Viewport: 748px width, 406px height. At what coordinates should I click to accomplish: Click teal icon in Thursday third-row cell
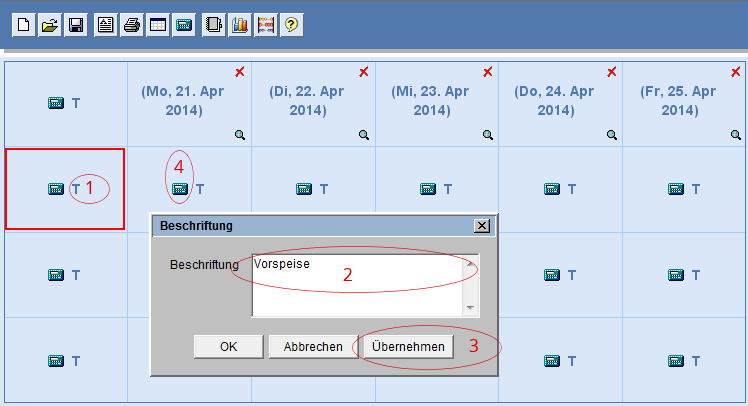point(552,361)
